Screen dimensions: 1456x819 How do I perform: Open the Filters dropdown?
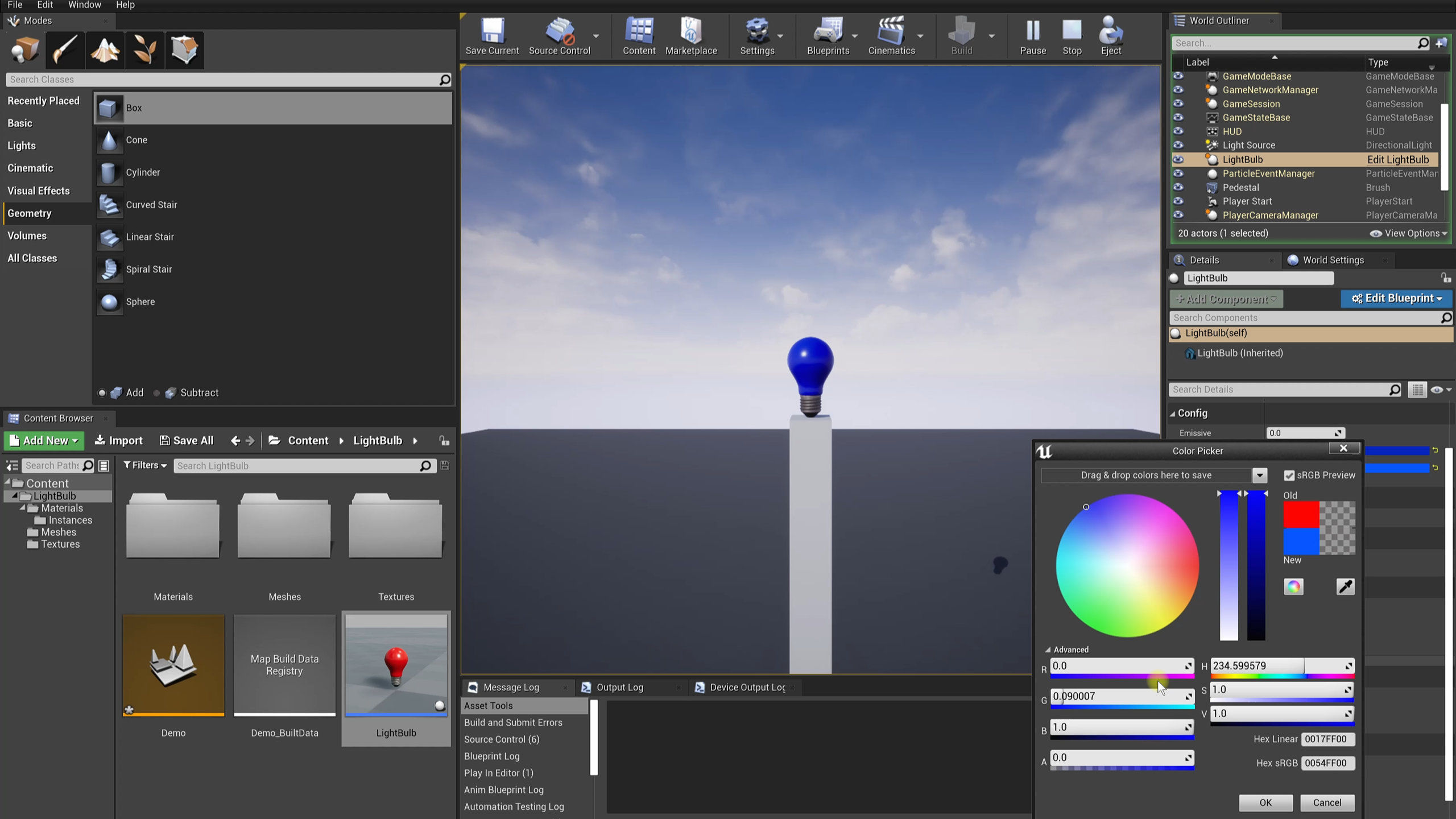click(145, 465)
